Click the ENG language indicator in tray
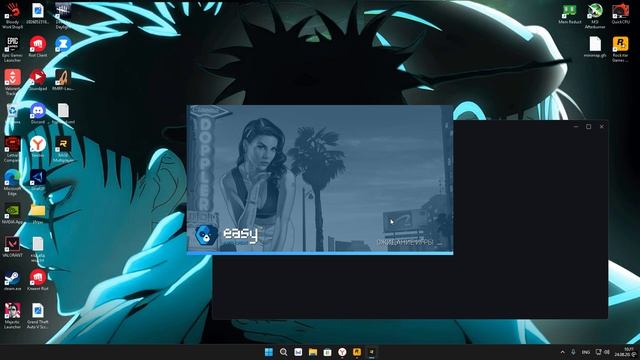This screenshot has height=360, width=640. [x=586, y=352]
